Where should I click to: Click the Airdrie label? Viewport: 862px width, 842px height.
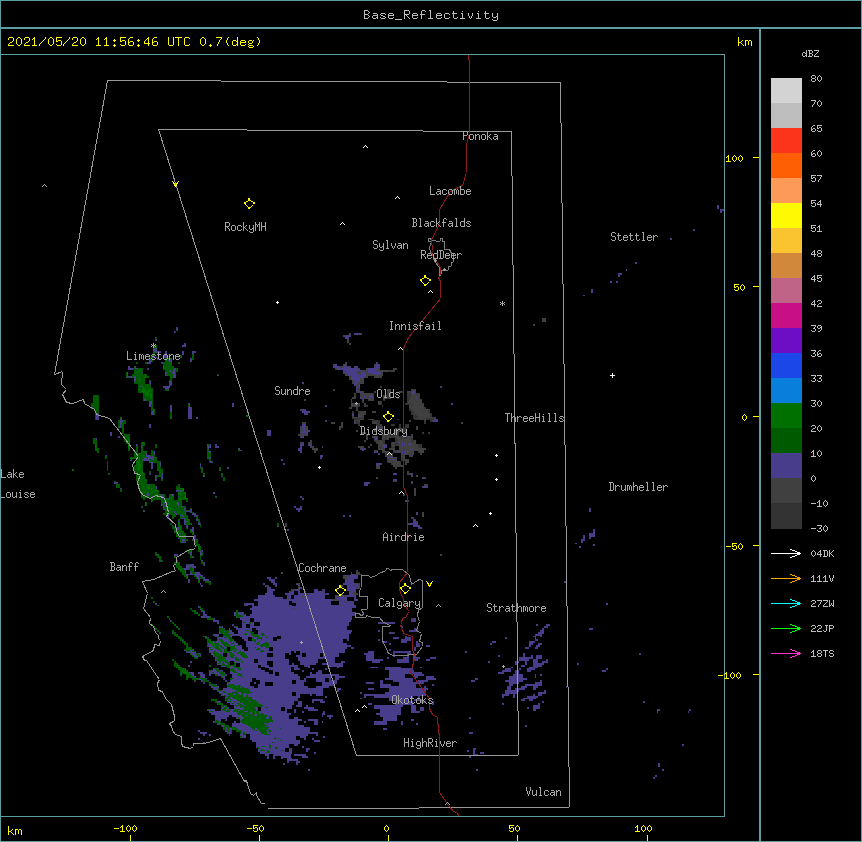(x=404, y=537)
